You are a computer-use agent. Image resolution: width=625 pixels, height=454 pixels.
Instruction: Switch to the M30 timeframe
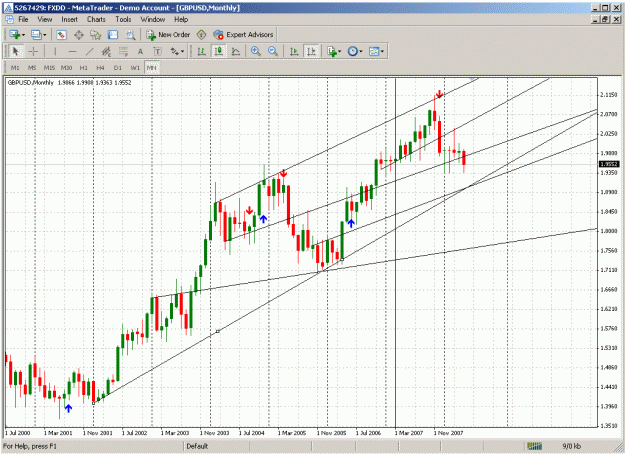pos(66,68)
